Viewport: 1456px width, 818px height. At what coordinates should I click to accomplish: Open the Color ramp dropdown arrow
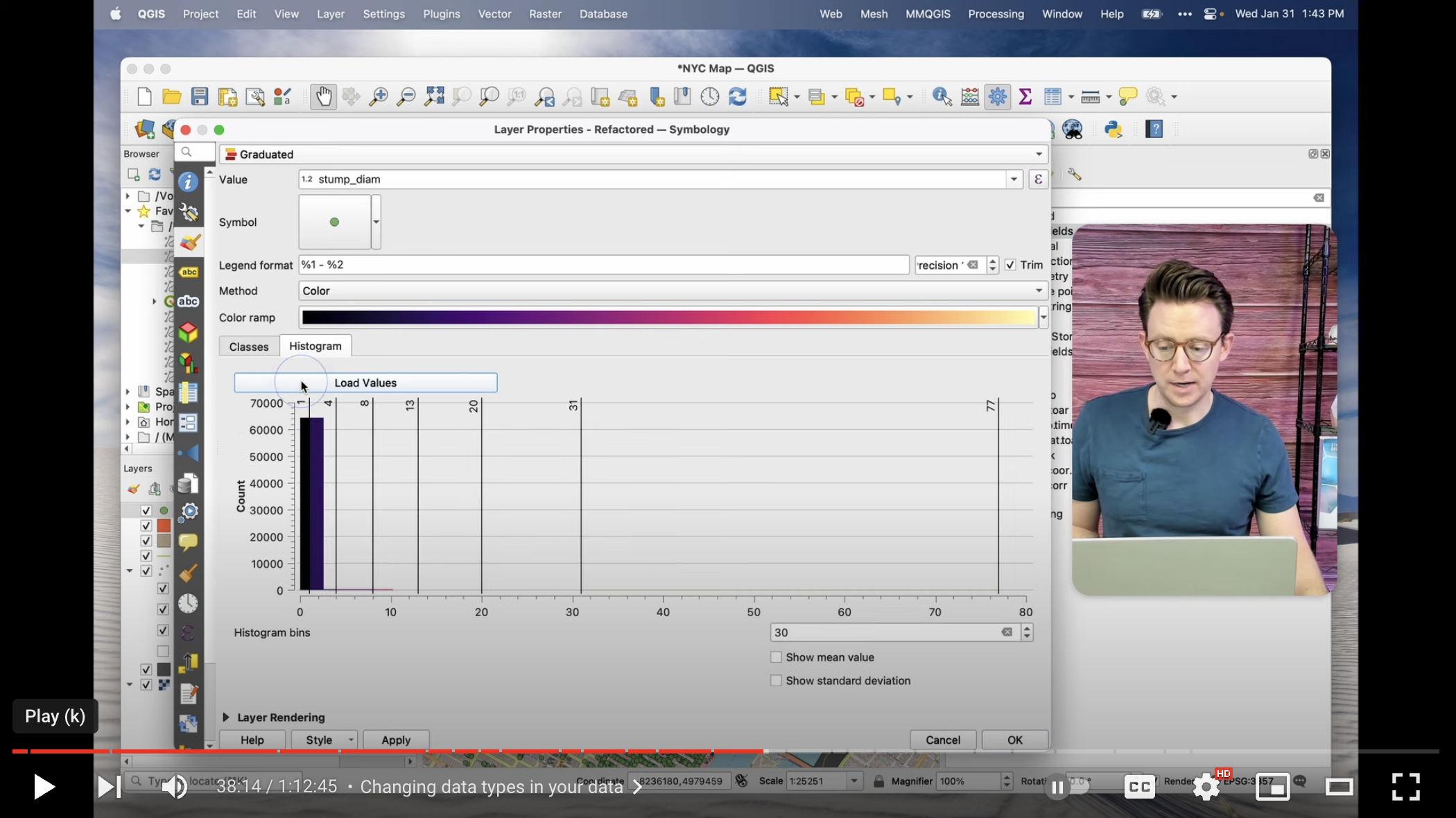[x=1043, y=317]
